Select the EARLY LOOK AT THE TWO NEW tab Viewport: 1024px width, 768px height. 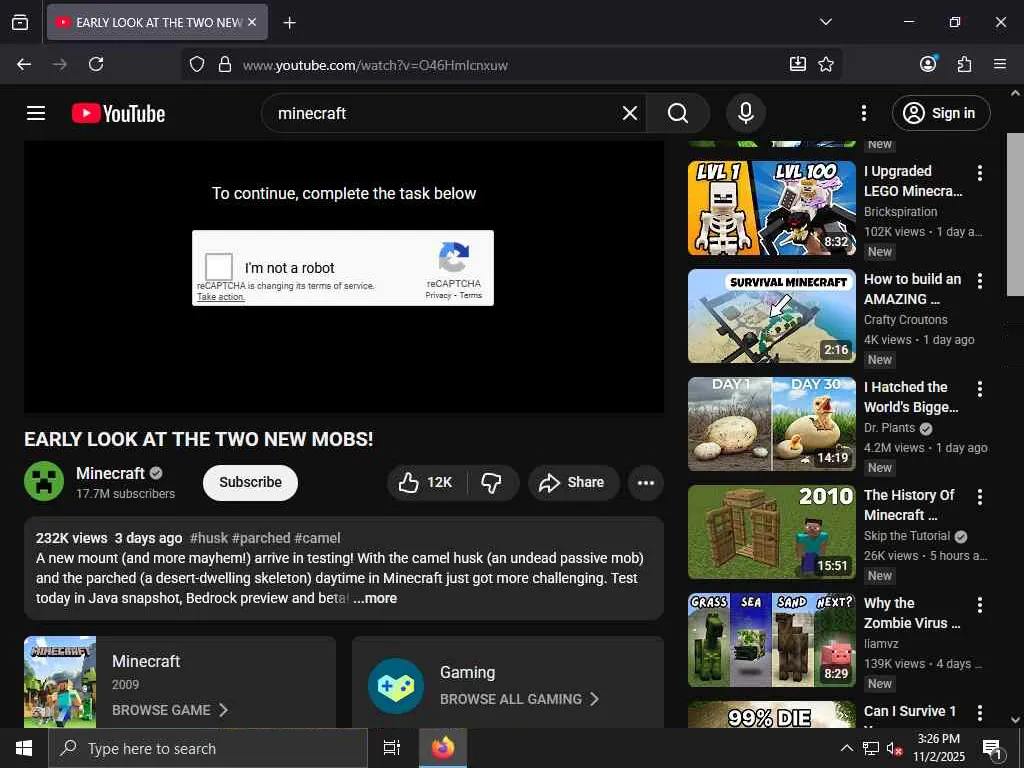(x=157, y=22)
